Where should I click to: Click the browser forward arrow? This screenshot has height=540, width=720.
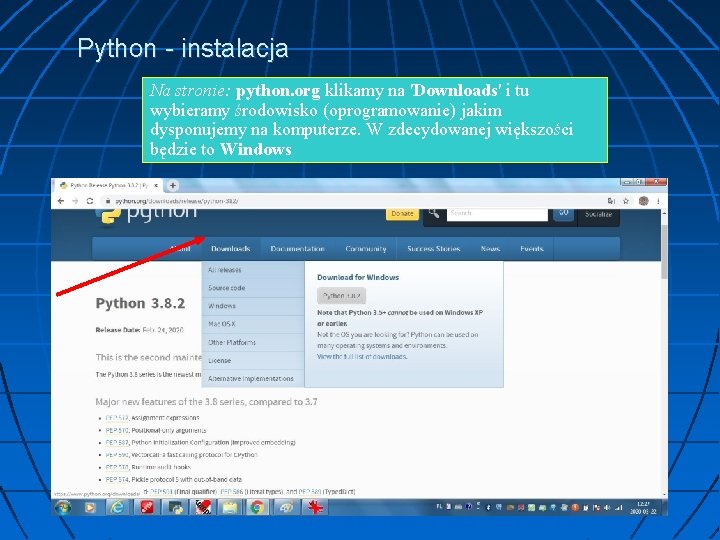point(75,201)
